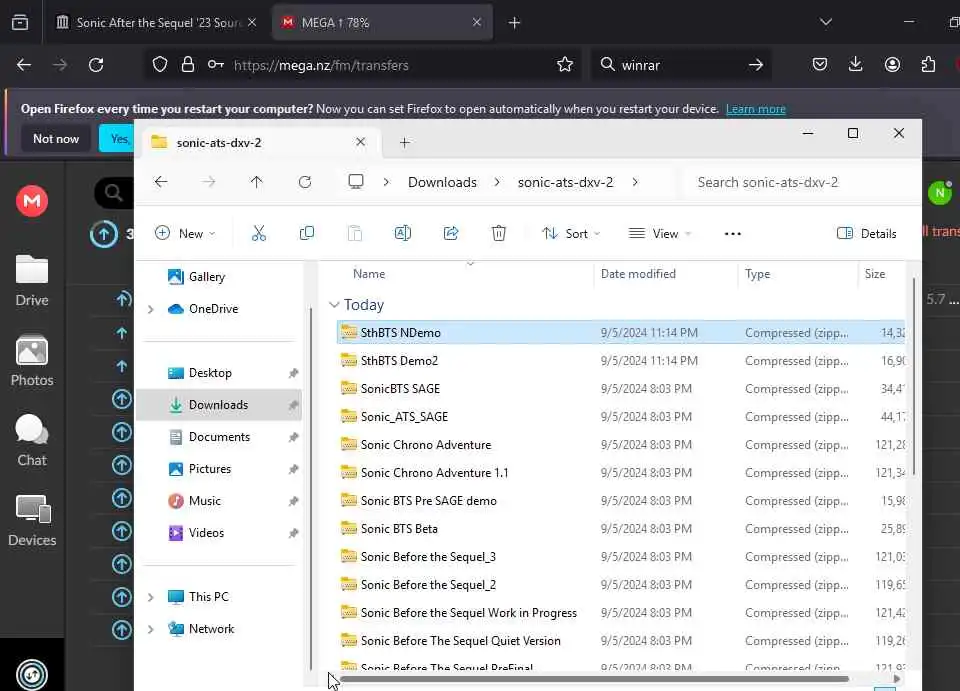This screenshot has width=960, height=691.
Task: Click the chevron after sonic-ats-dxv-2 breadcrumb
Action: [635, 182]
